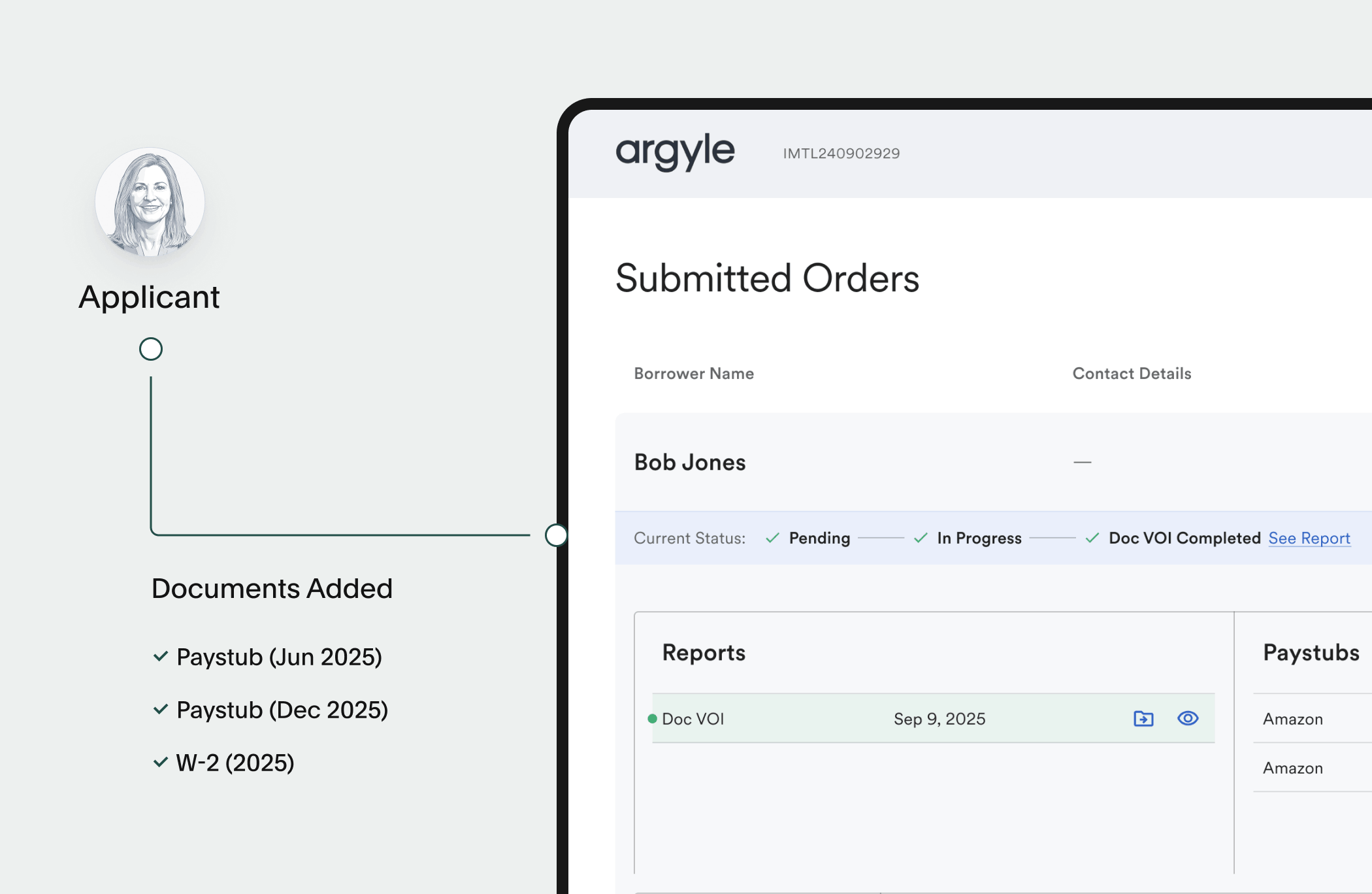Click the Submitted Orders page title
The image size is (1372, 894).
coord(768,278)
